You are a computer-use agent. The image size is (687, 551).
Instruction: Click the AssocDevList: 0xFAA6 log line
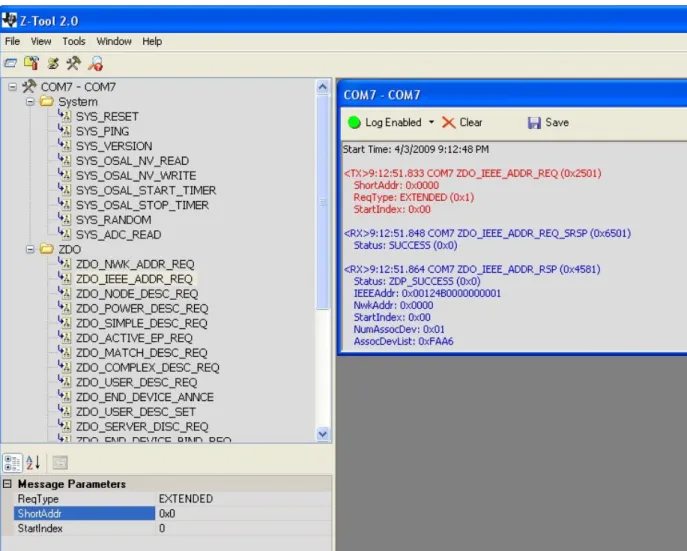403,341
